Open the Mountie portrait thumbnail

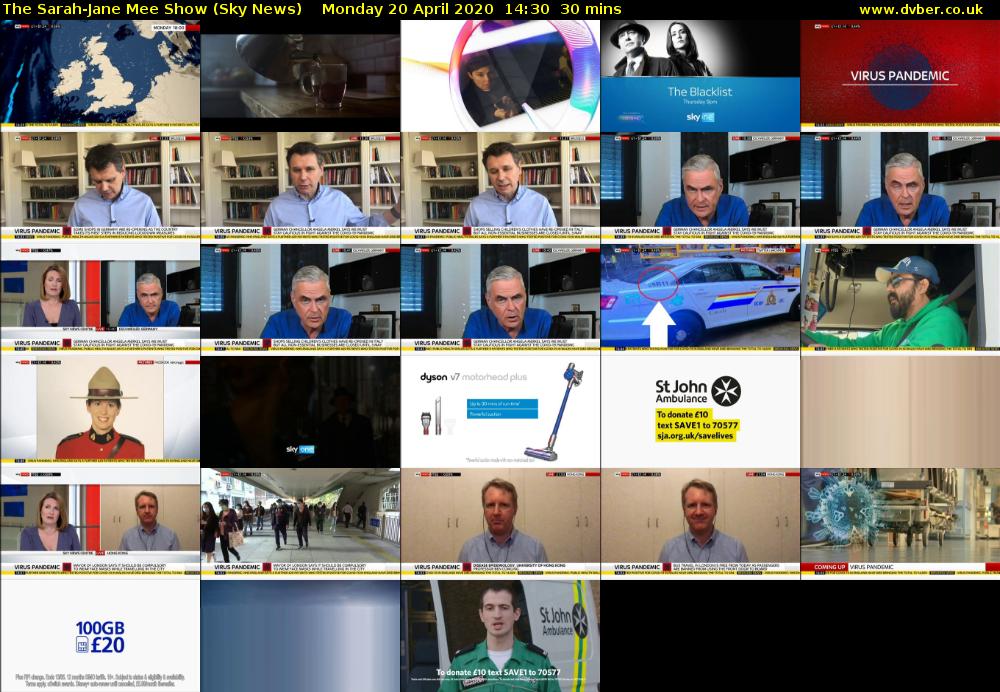pyautogui.click(x=100, y=411)
